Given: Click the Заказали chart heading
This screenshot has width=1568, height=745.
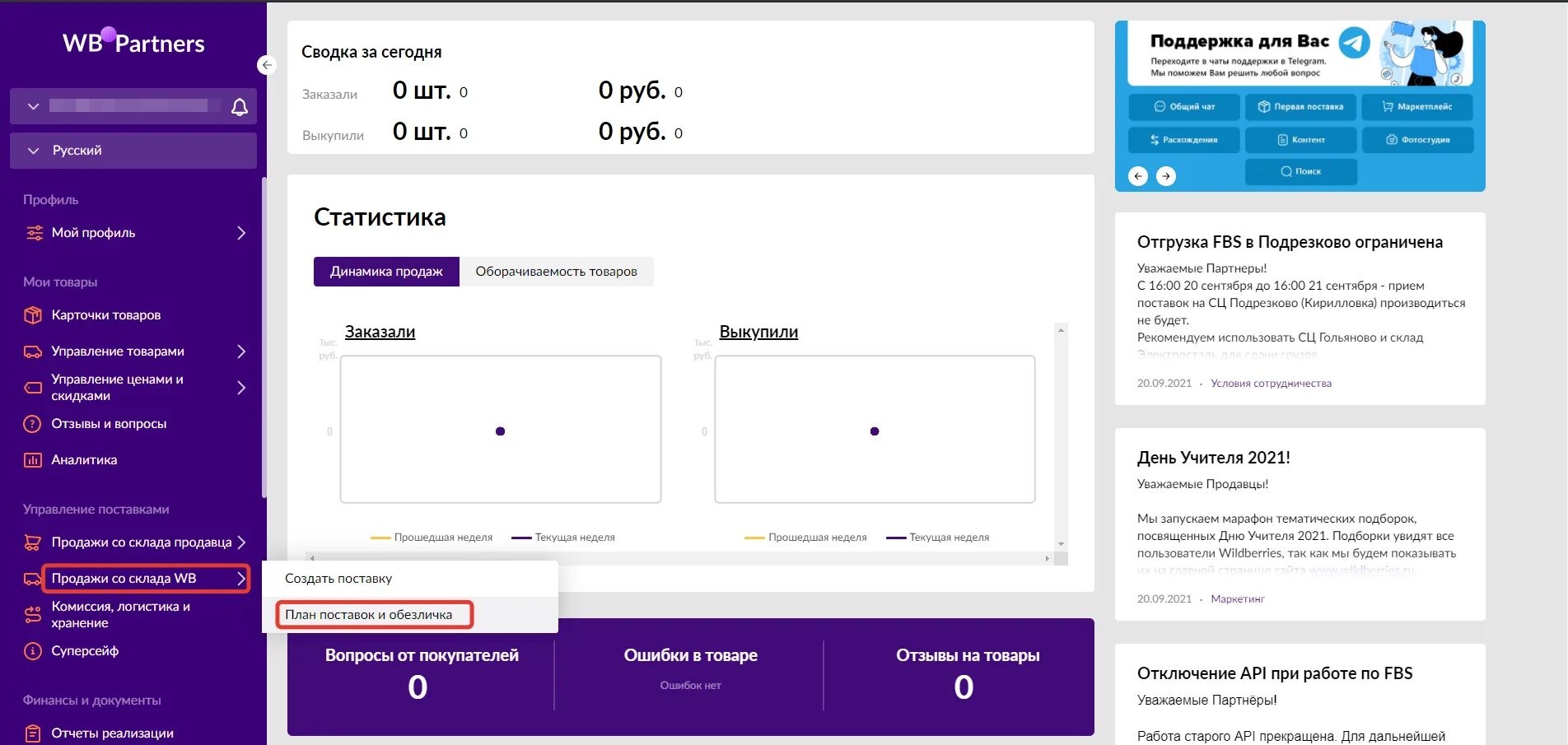Looking at the screenshot, I should point(380,332).
